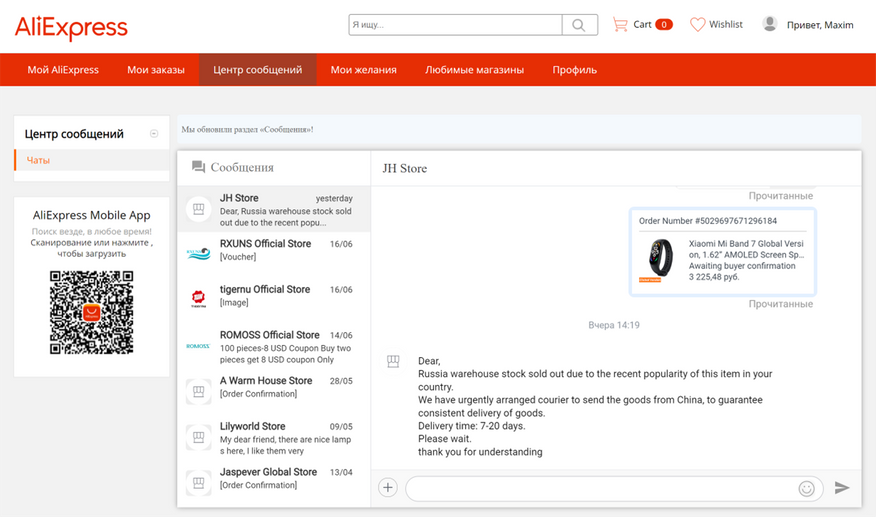
Task: Click the Wishlist heart icon
Action: tap(697, 25)
